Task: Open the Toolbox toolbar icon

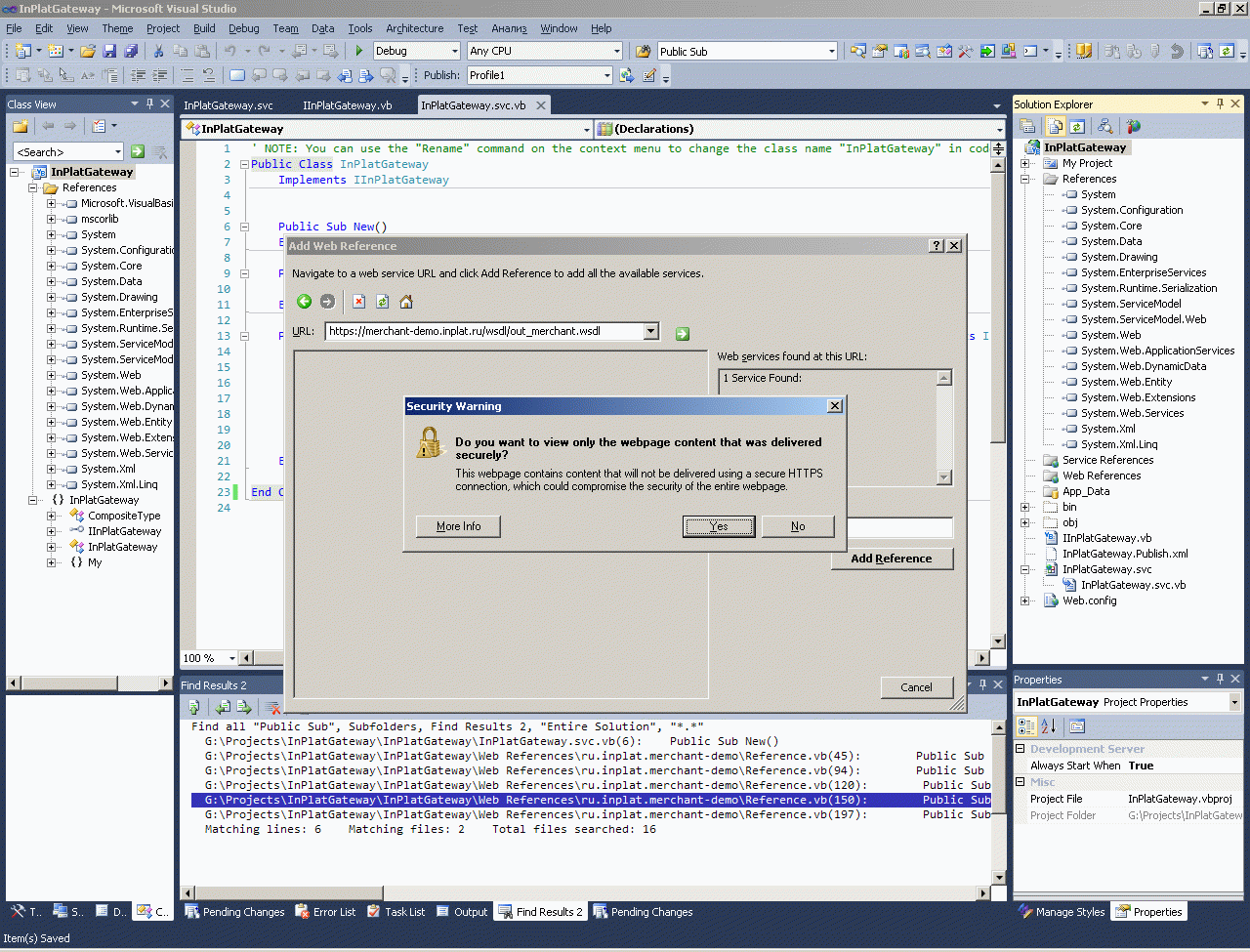Action: coord(966,51)
